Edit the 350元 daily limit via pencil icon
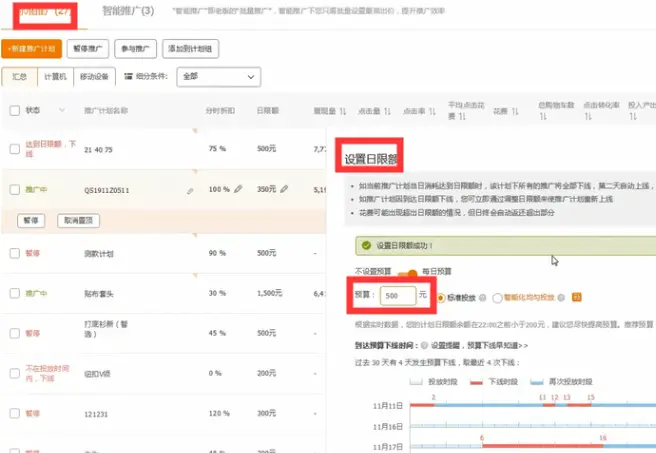The height and width of the screenshot is (453, 656). click(x=285, y=189)
